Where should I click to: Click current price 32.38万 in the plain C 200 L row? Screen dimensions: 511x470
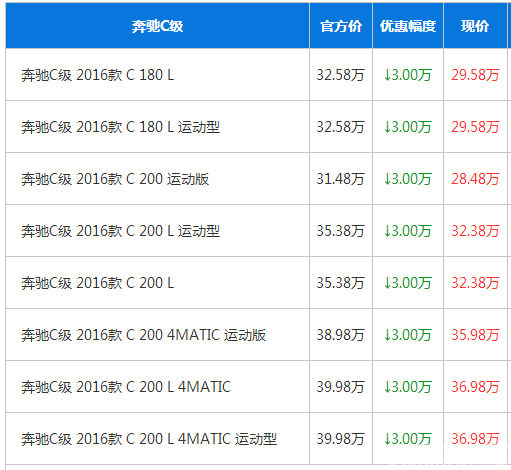click(475, 283)
